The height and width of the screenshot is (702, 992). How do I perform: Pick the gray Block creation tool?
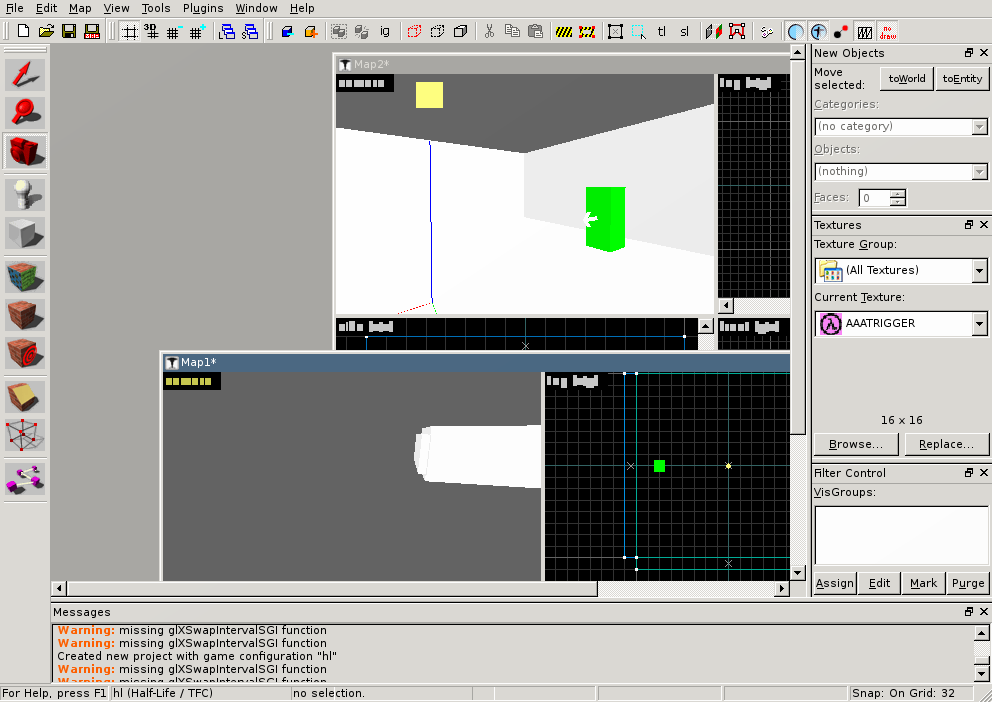tap(25, 233)
